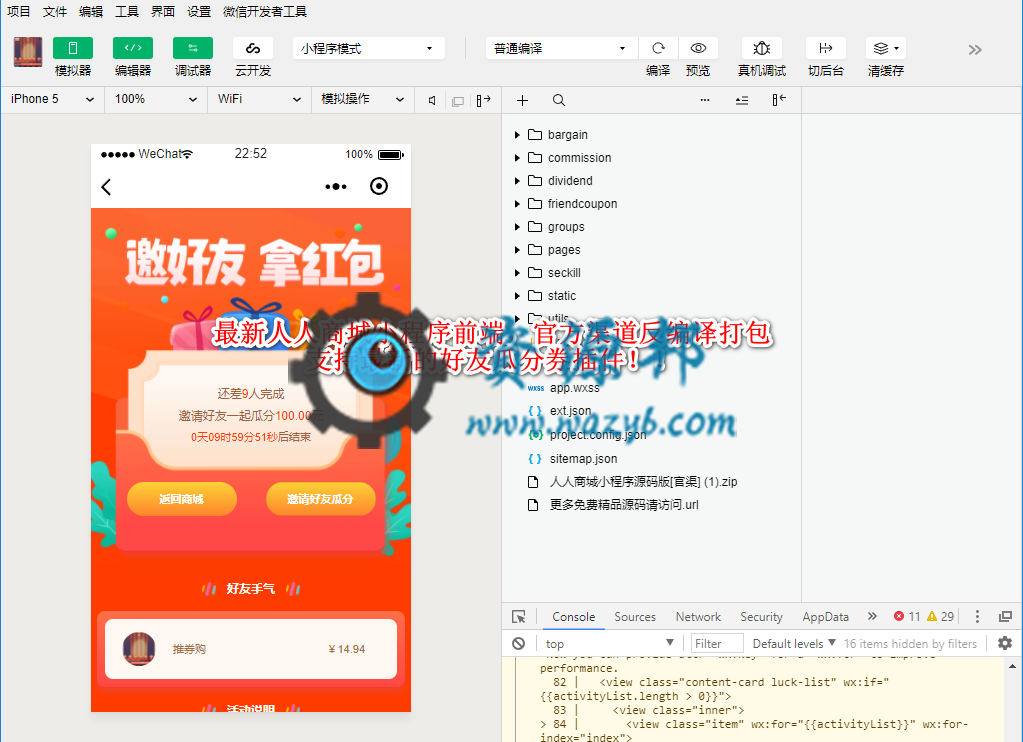Open the 设置 menu
Image resolution: width=1023 pixels, height=742 pixels.
(198, 12)
